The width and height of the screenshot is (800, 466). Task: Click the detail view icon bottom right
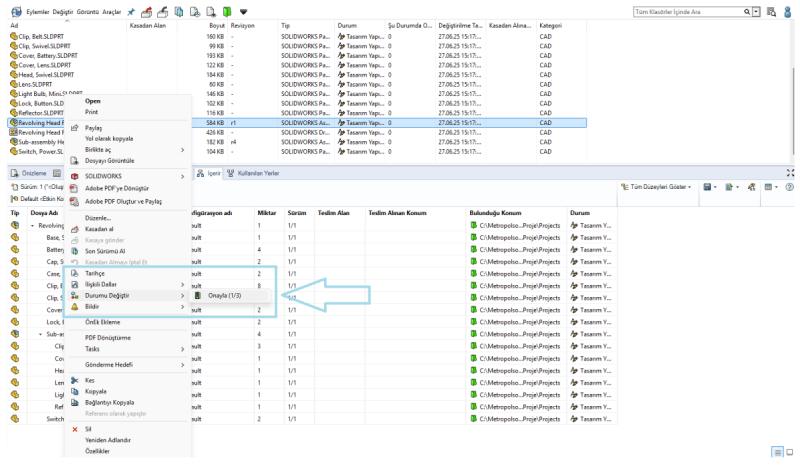[x=778, y=452]
